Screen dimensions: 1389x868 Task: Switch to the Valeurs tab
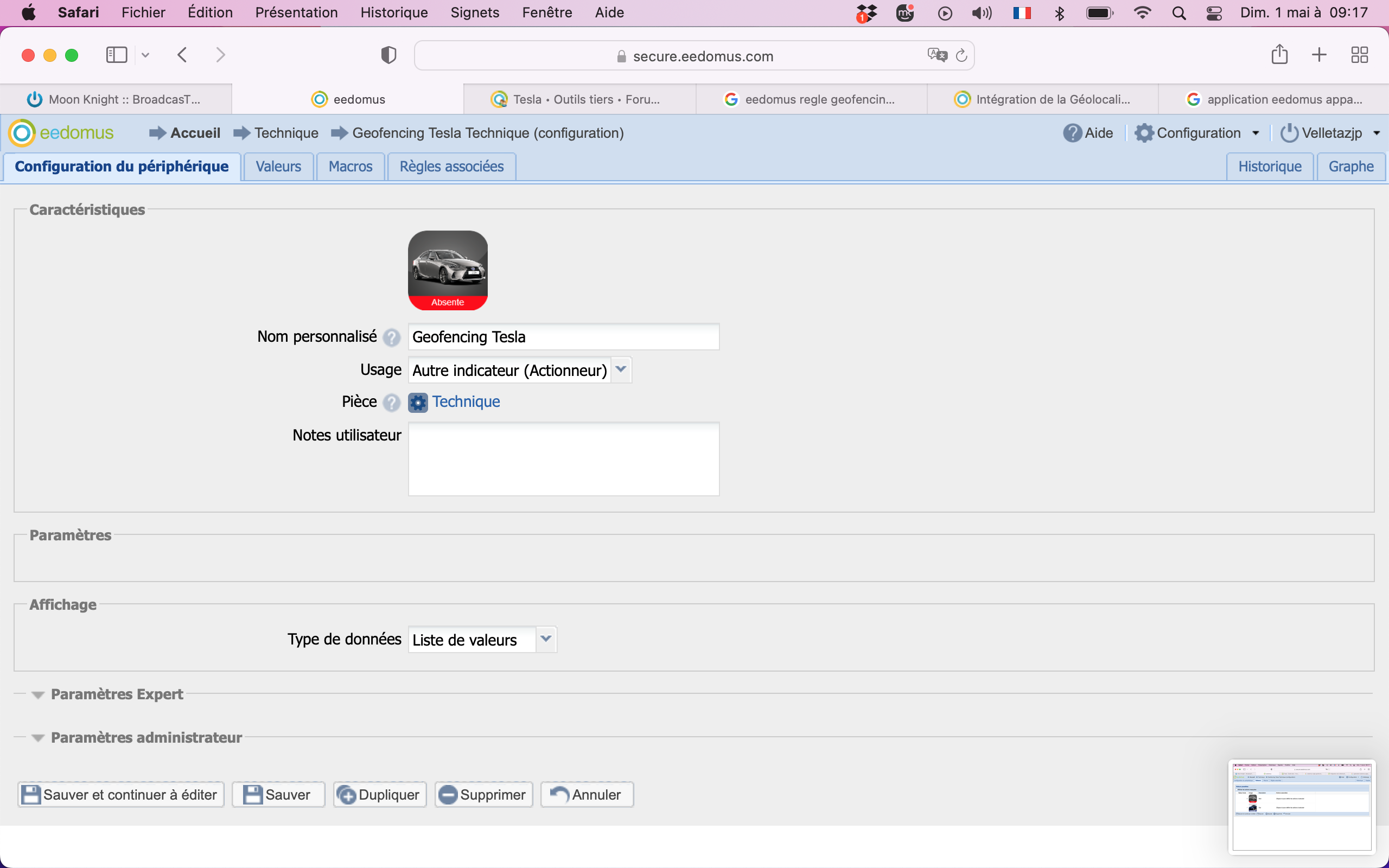(x=278, y=167)
